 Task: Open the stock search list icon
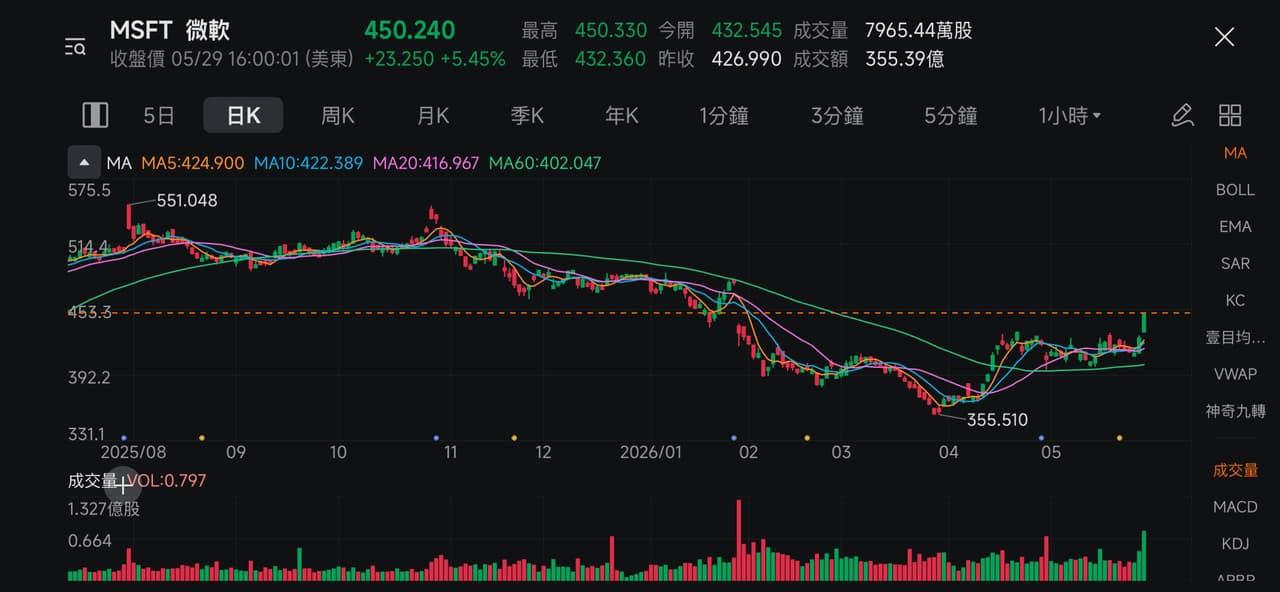point(75,46)
